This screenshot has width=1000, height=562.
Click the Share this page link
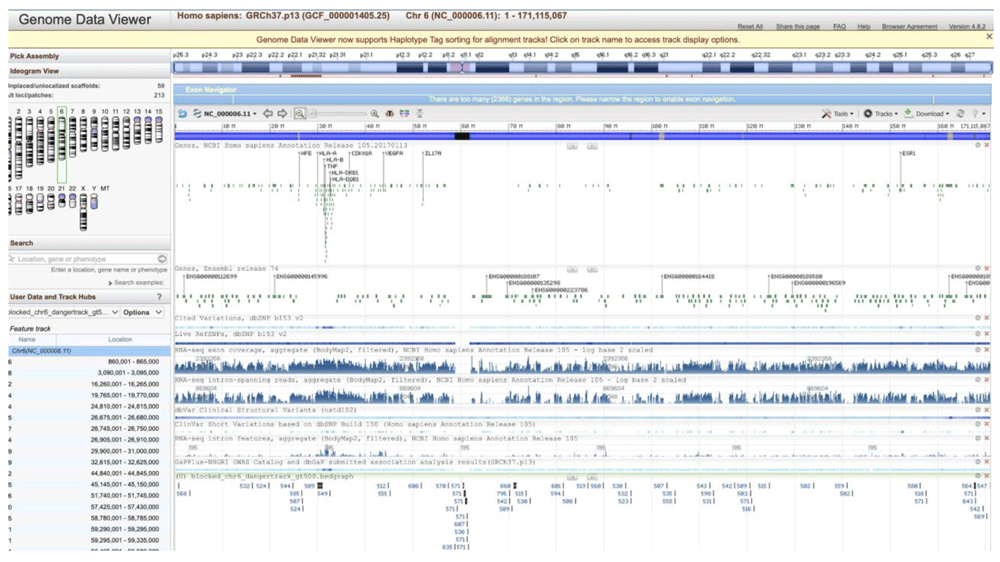798,27
